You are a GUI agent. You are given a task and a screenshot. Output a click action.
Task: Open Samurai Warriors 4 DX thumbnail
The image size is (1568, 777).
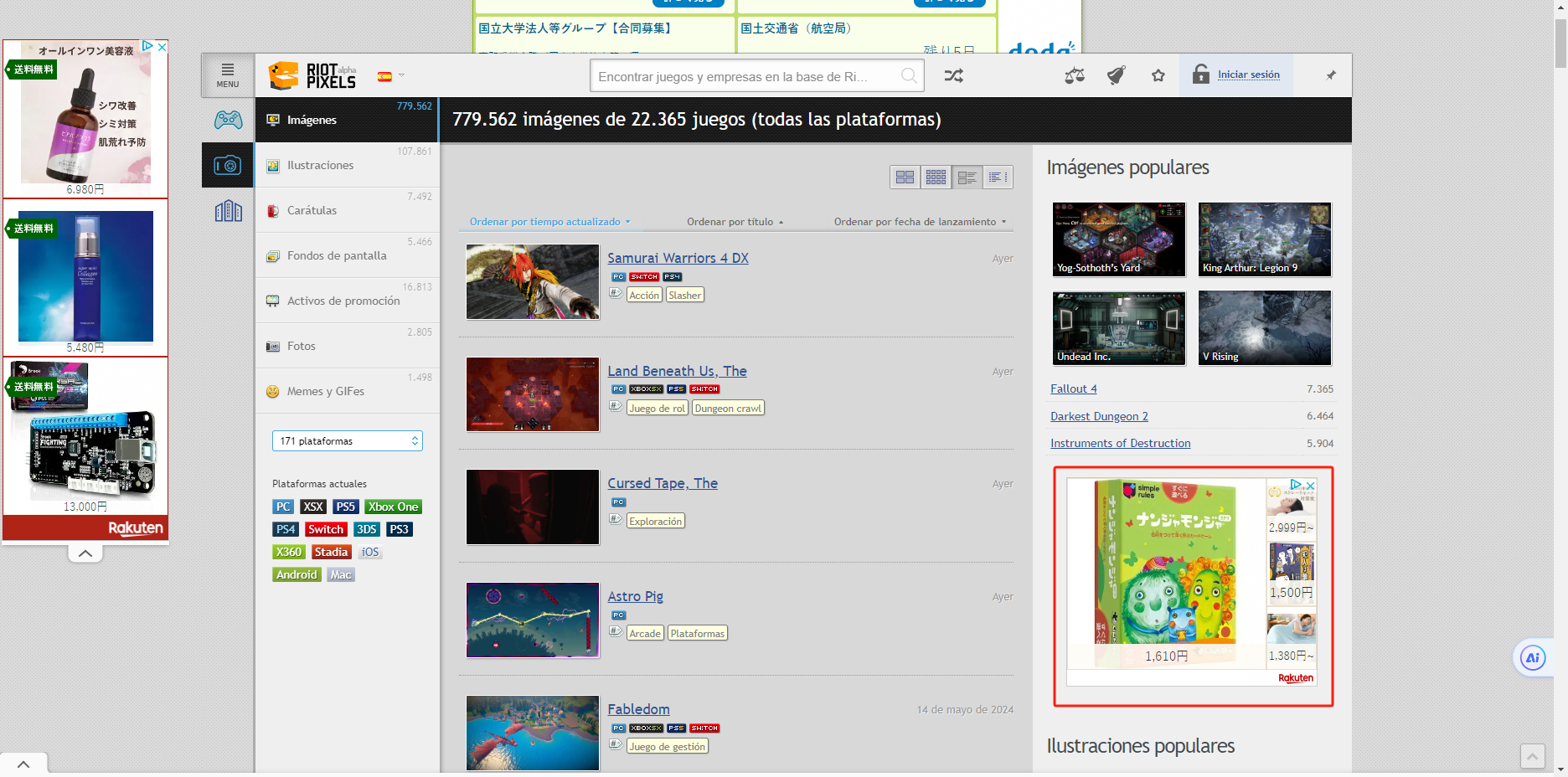tap(533, 282)
